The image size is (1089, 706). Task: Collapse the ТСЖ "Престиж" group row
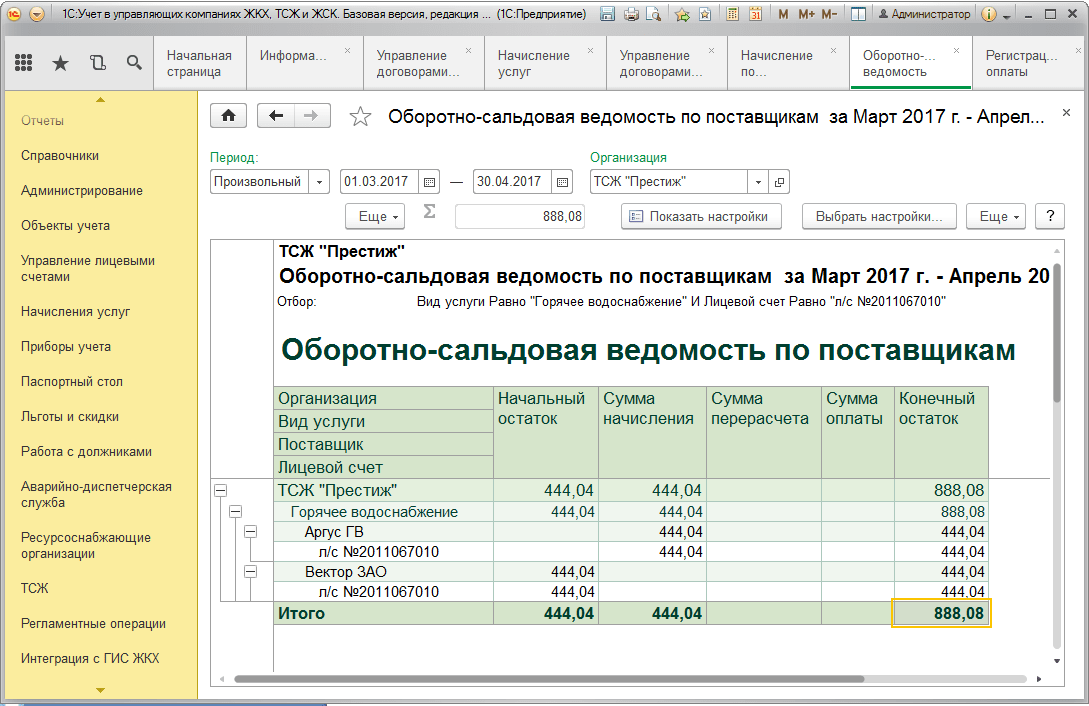pos(220,491)
